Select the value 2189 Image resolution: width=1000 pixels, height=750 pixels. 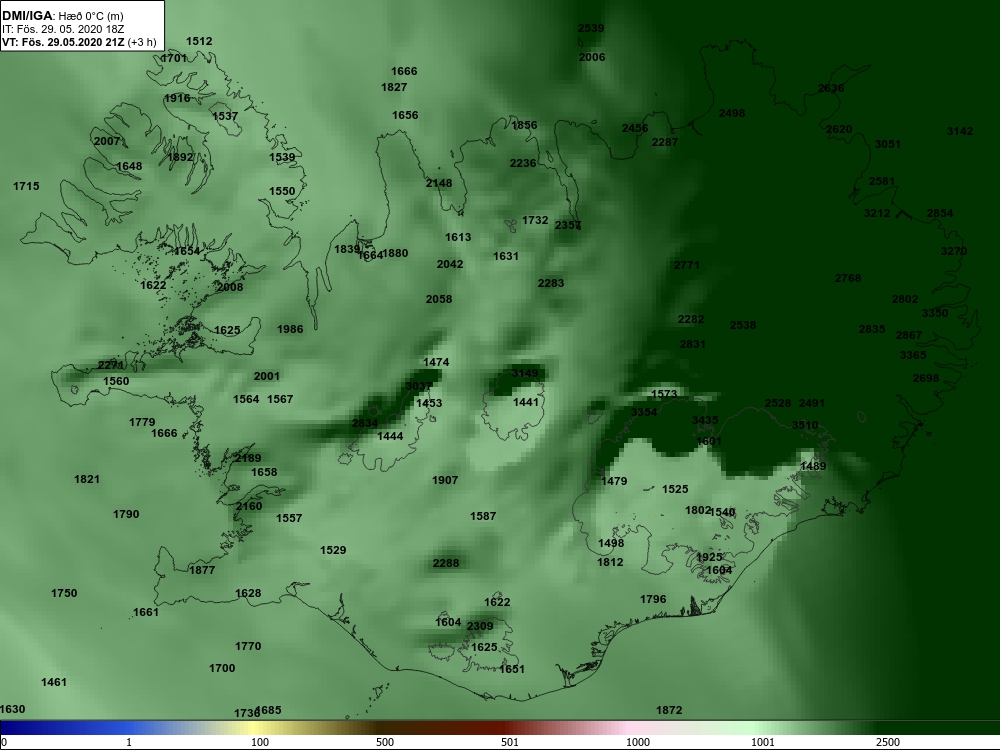tap(247, 458)
